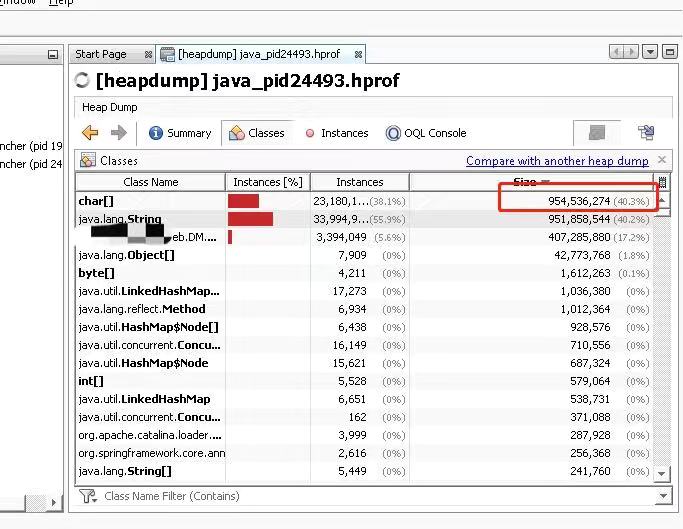This screenshot has width=683, height=529.
Task: Click scrollbar down arrow in class table
Action: (662, 473)
